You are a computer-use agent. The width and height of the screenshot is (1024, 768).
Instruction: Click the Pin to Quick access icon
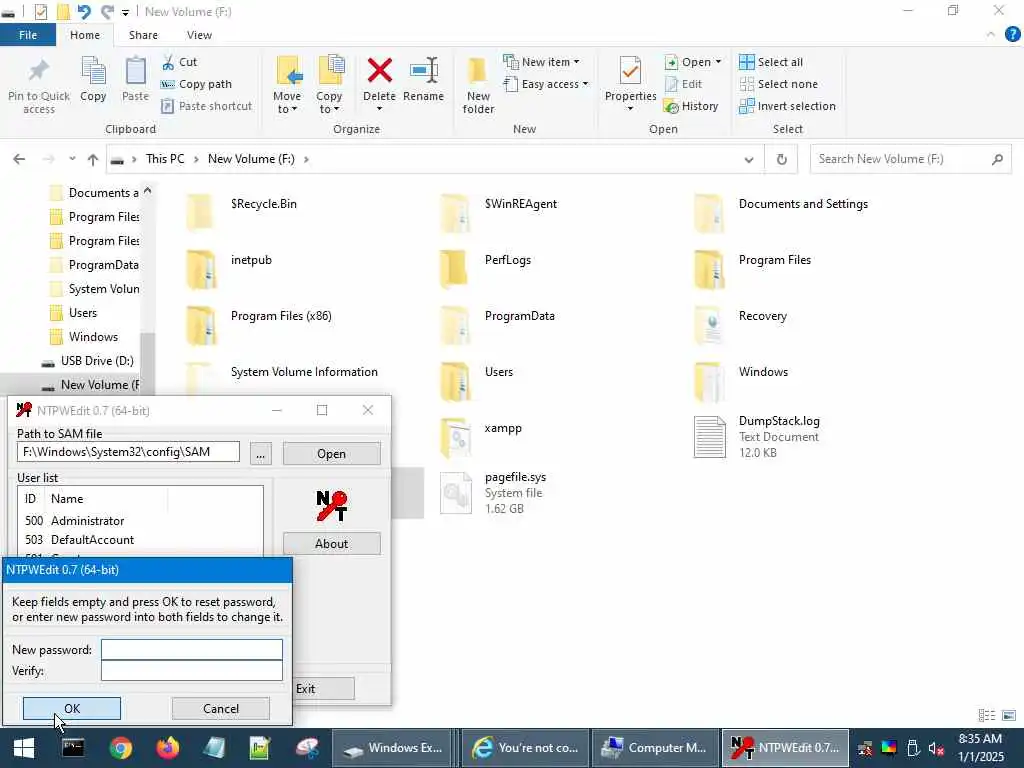[38, 71]
